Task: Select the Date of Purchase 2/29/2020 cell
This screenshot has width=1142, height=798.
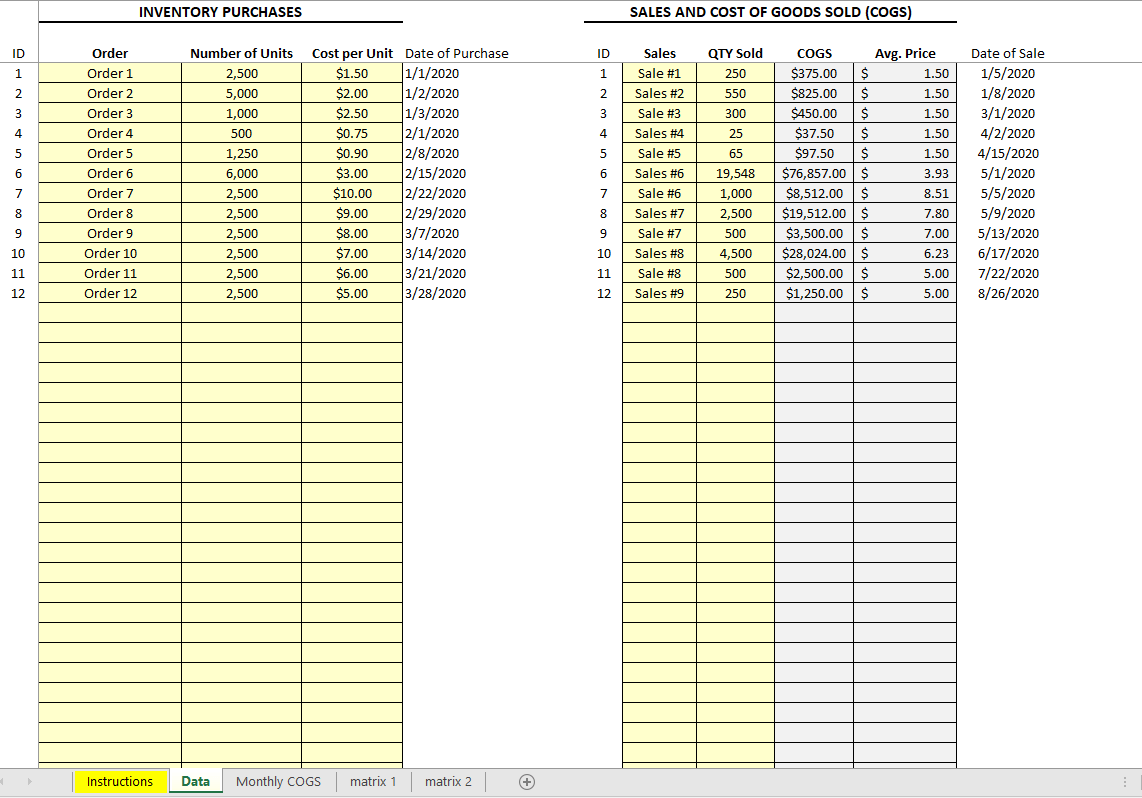Action: (434, 213)
